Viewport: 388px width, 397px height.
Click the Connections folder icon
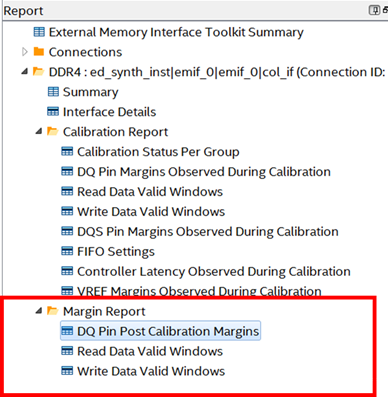click(x=39, y=52)
